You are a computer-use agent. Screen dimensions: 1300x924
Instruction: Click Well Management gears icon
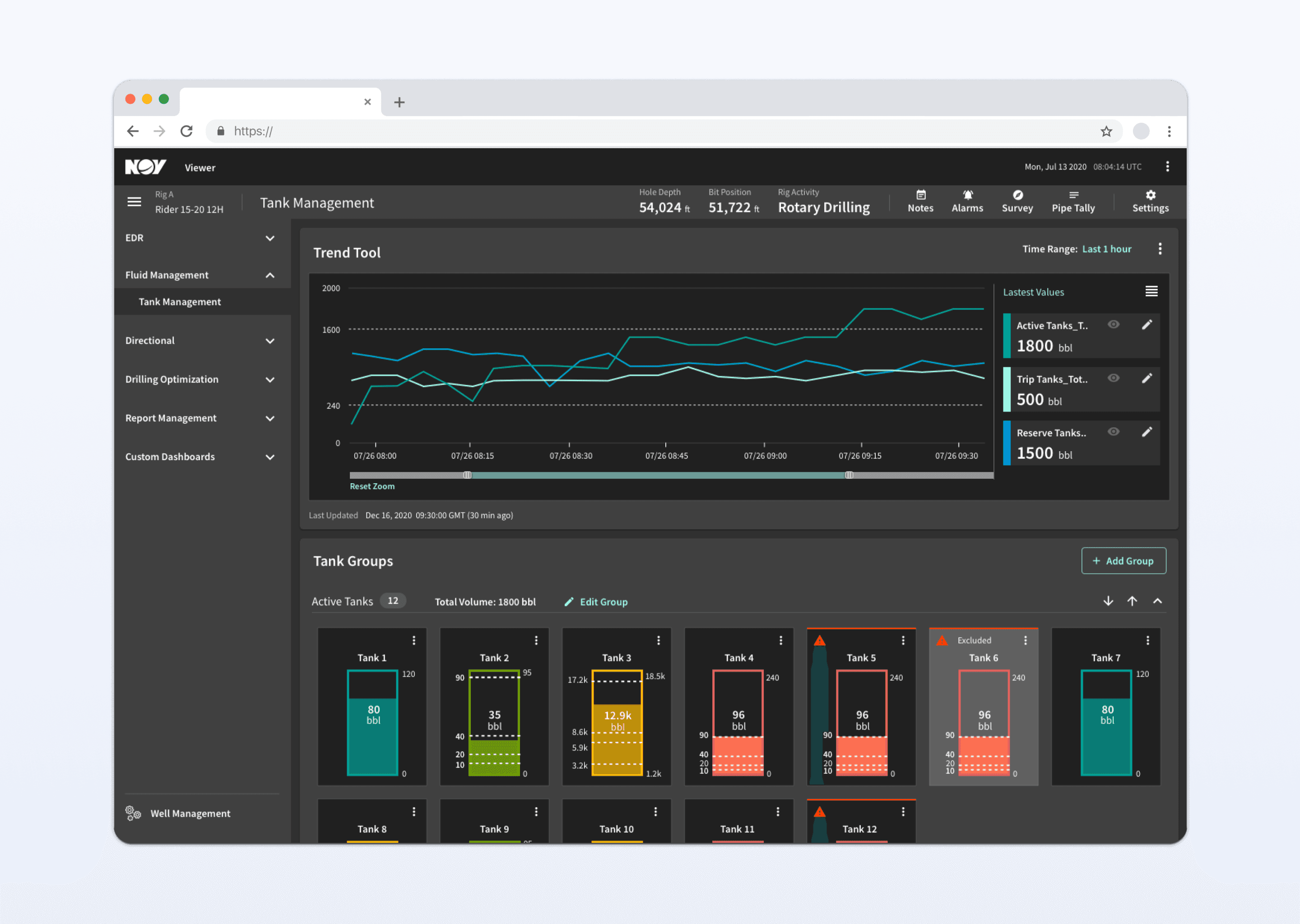(x=133, y=813)
